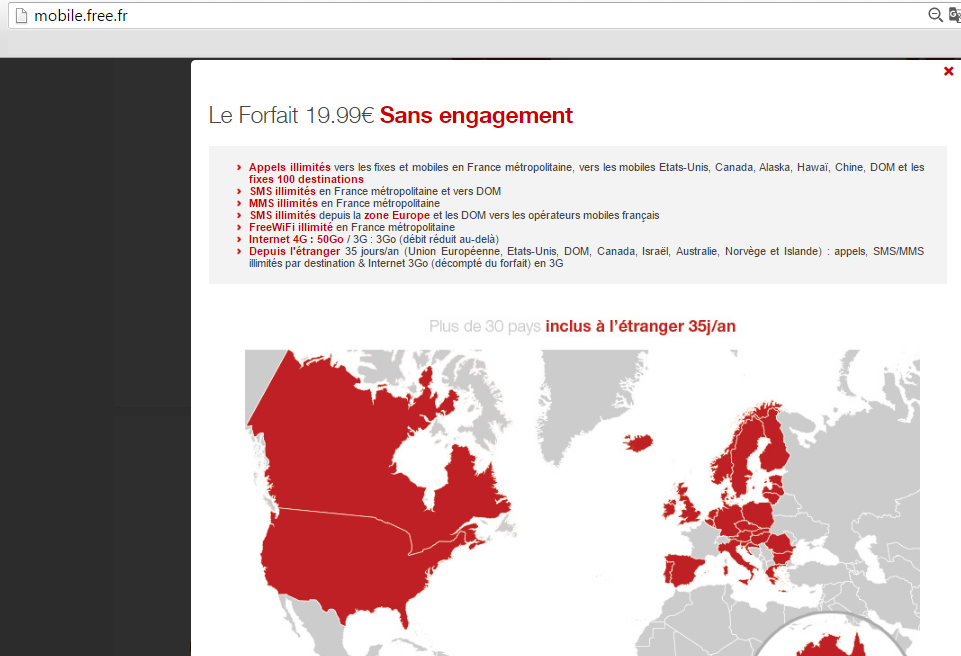Screen dimensions: 961x656
Task: Click the zoom-out magnifier icon in address bar
Action: (935, 15)
